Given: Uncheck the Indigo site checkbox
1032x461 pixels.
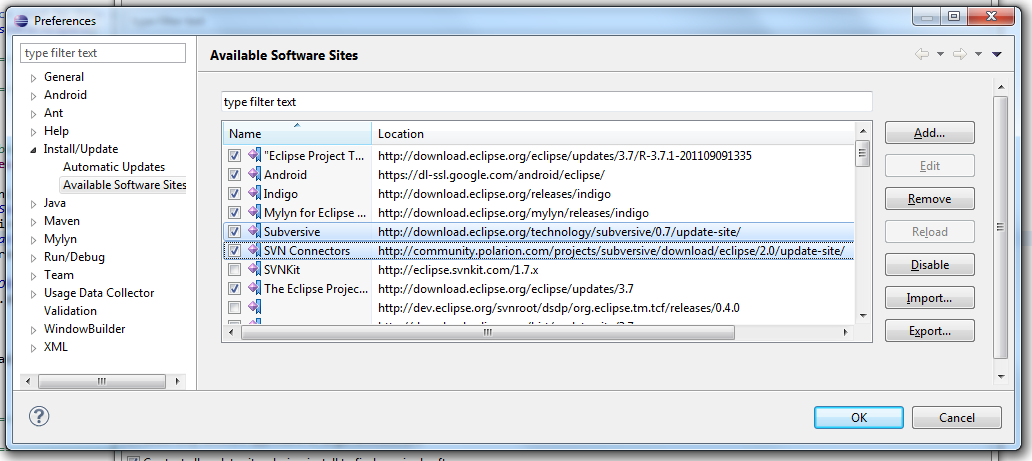Looking at the screenshot, I should coord(234,194).
